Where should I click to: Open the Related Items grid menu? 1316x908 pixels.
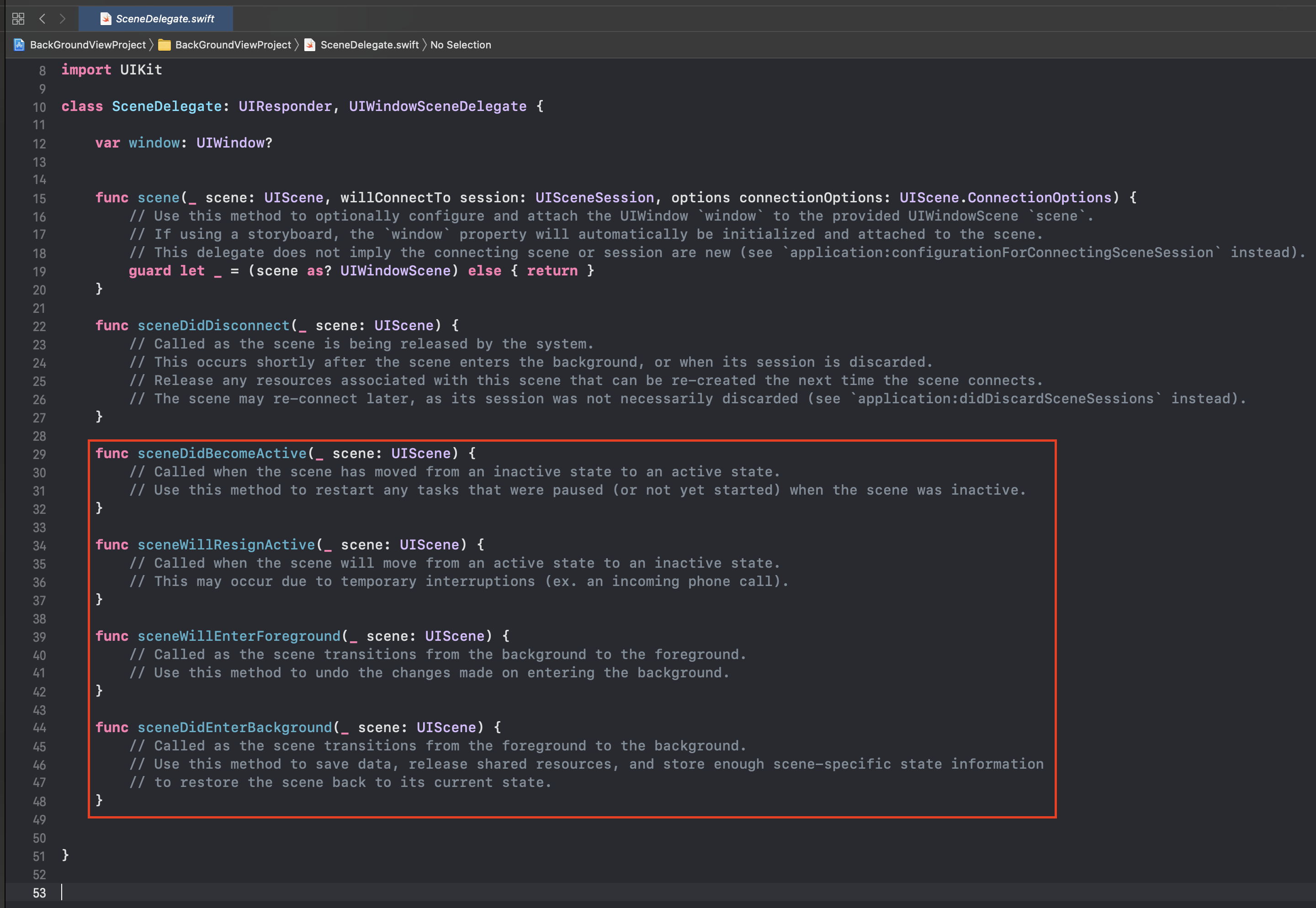[18, 19]
